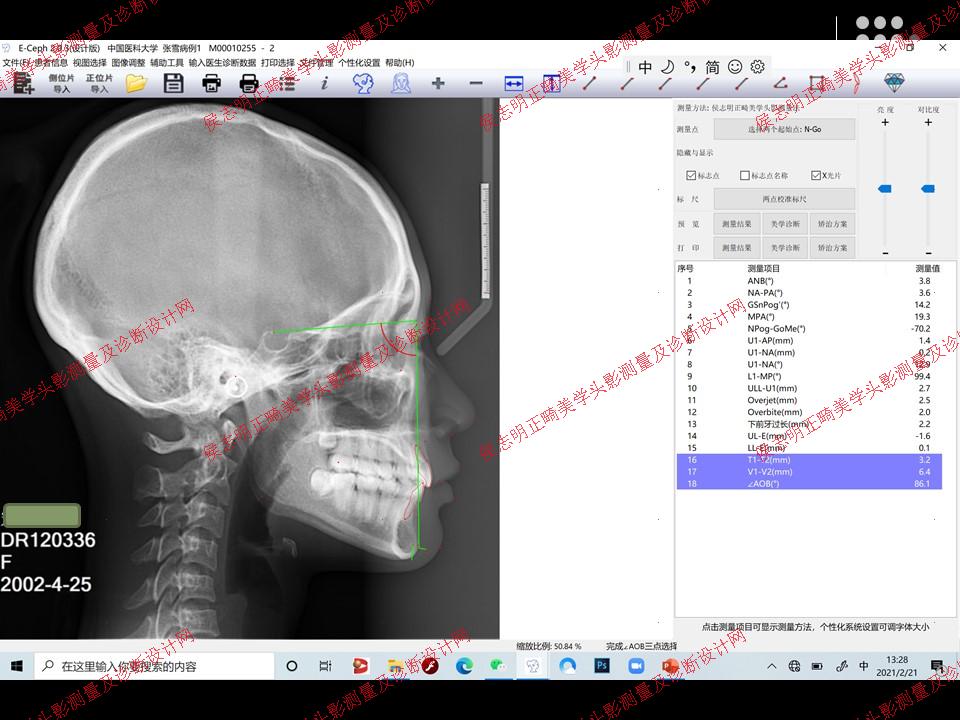
Task: Select the T1-T2(mm) measurement row
Action: [x=809, y=460]
